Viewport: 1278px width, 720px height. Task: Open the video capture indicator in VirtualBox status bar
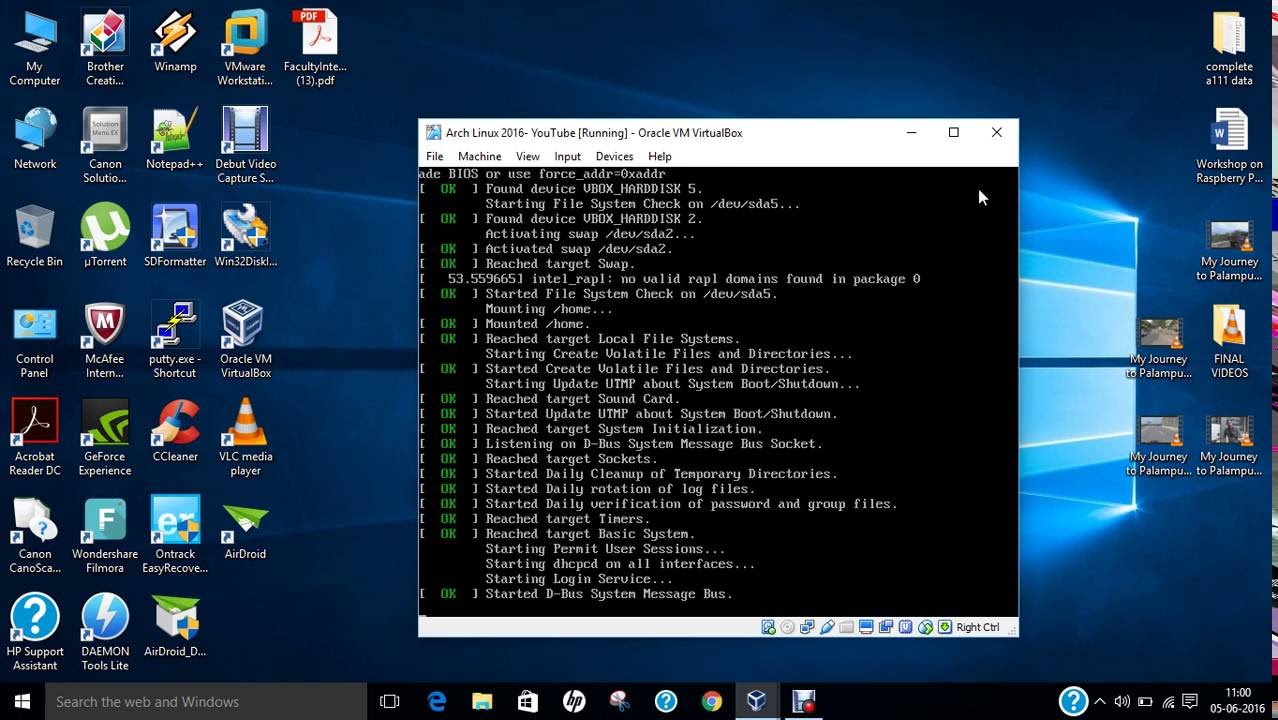pyautogui.click(x=886, y=627)
